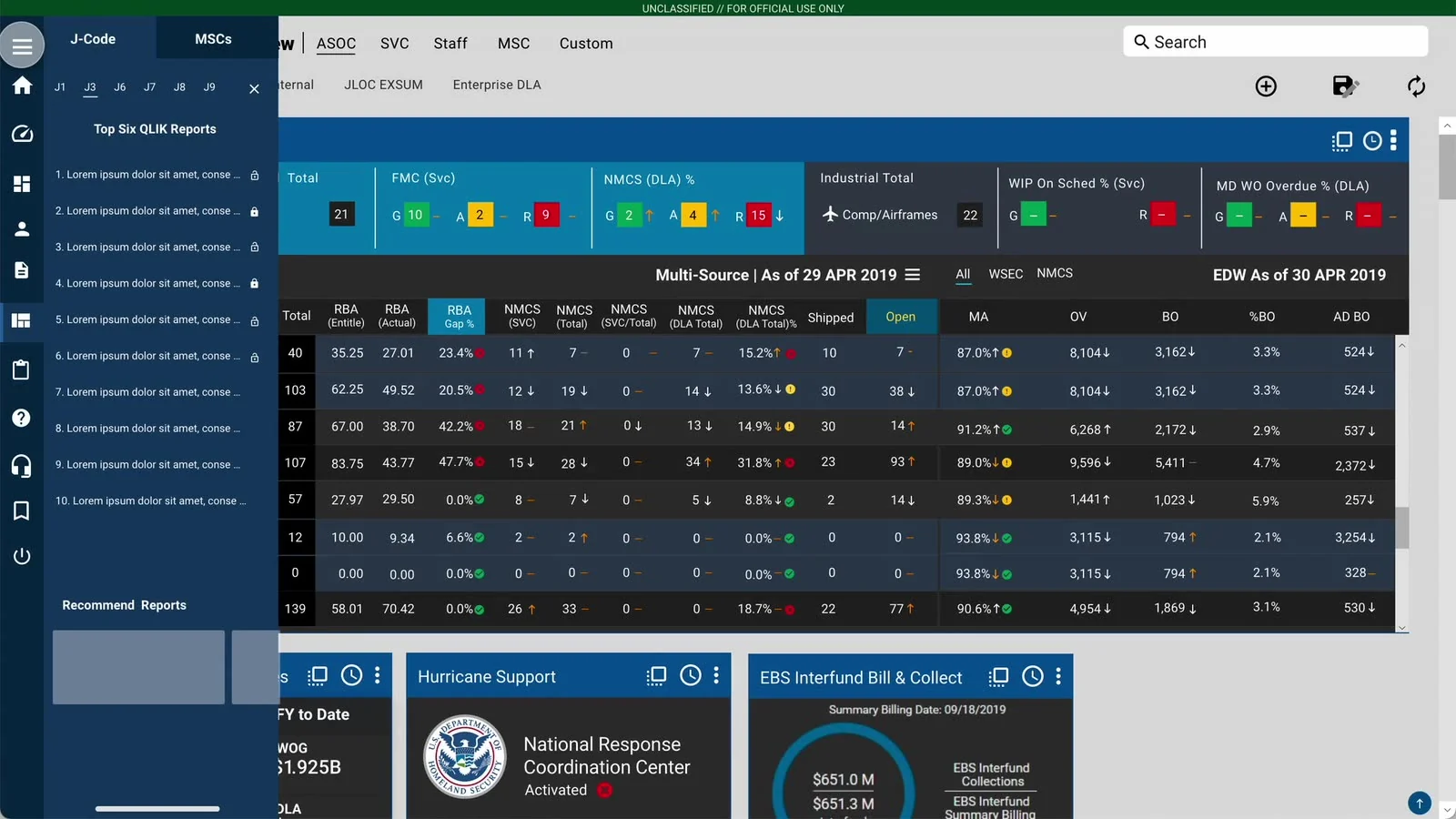The height and width of the screenshot is (819, 1456).
Task: Click the refresh icon at top right
Action: tap(1416, 86)
